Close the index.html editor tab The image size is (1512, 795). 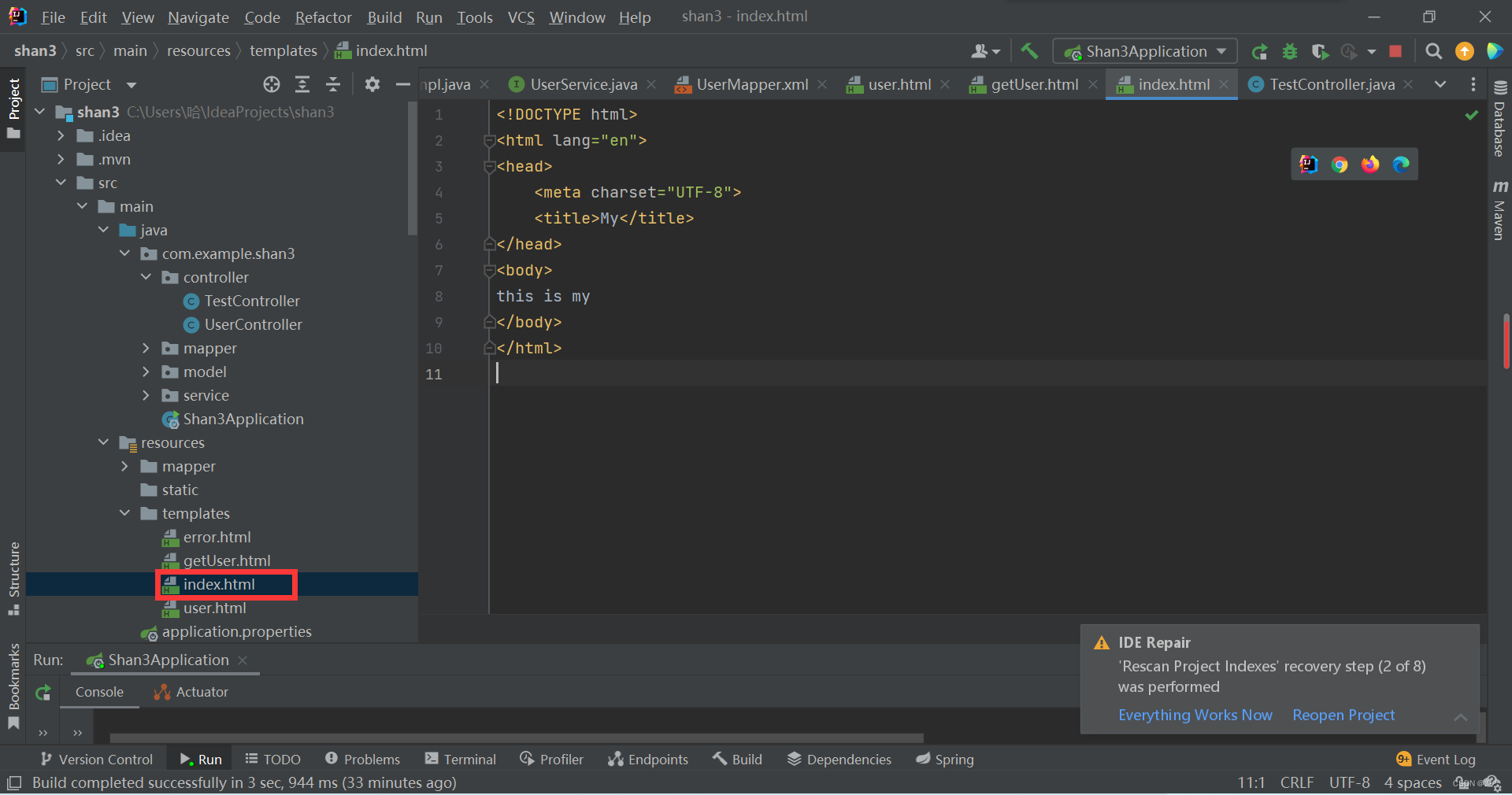pos(1224,84)
